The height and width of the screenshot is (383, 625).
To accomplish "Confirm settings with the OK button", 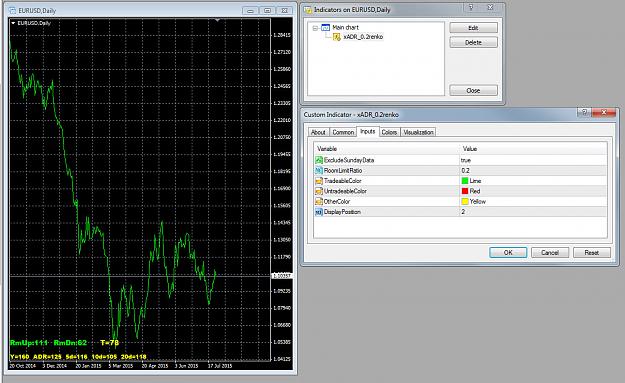I will (x=508, y=252).
